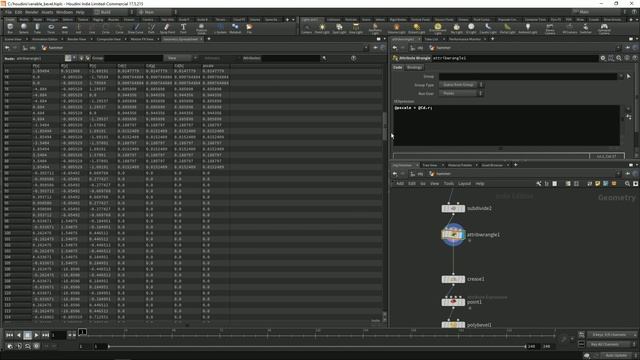Switch to the Material Palette tab
640x360 pixels.
pos(460,165)
